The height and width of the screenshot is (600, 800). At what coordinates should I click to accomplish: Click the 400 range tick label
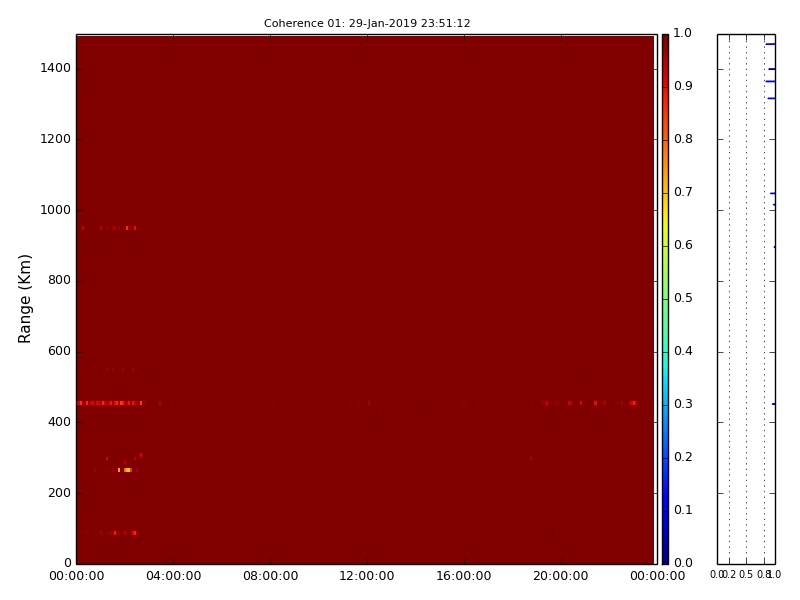(x=59, y=422)
